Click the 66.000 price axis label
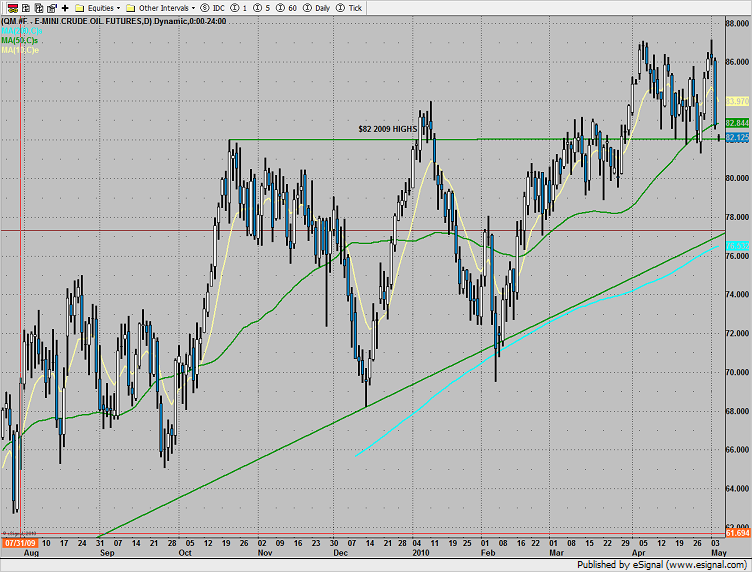Viewport: 752px width, 572px height. coord(737,450)
